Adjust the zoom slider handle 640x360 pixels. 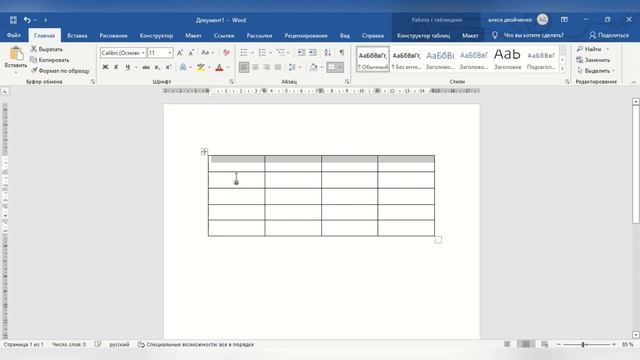tap(584, 344)
